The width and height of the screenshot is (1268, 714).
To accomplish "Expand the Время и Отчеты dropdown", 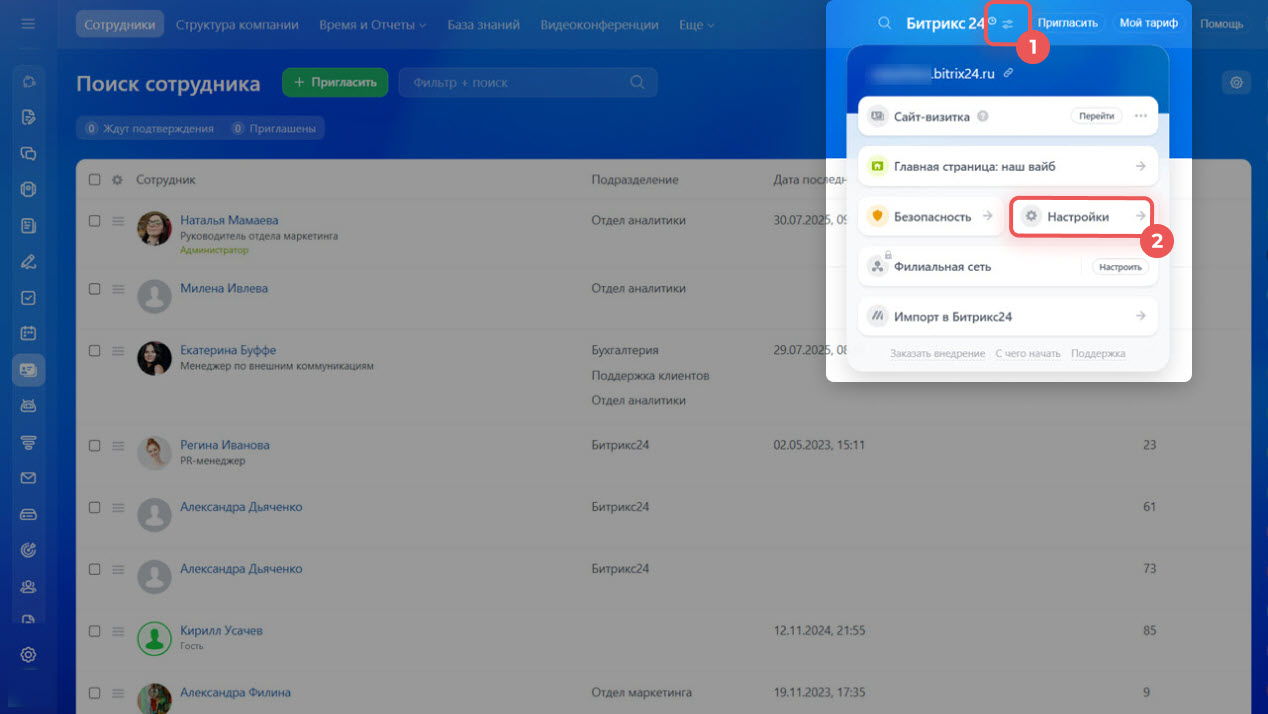I will point(373,24).
